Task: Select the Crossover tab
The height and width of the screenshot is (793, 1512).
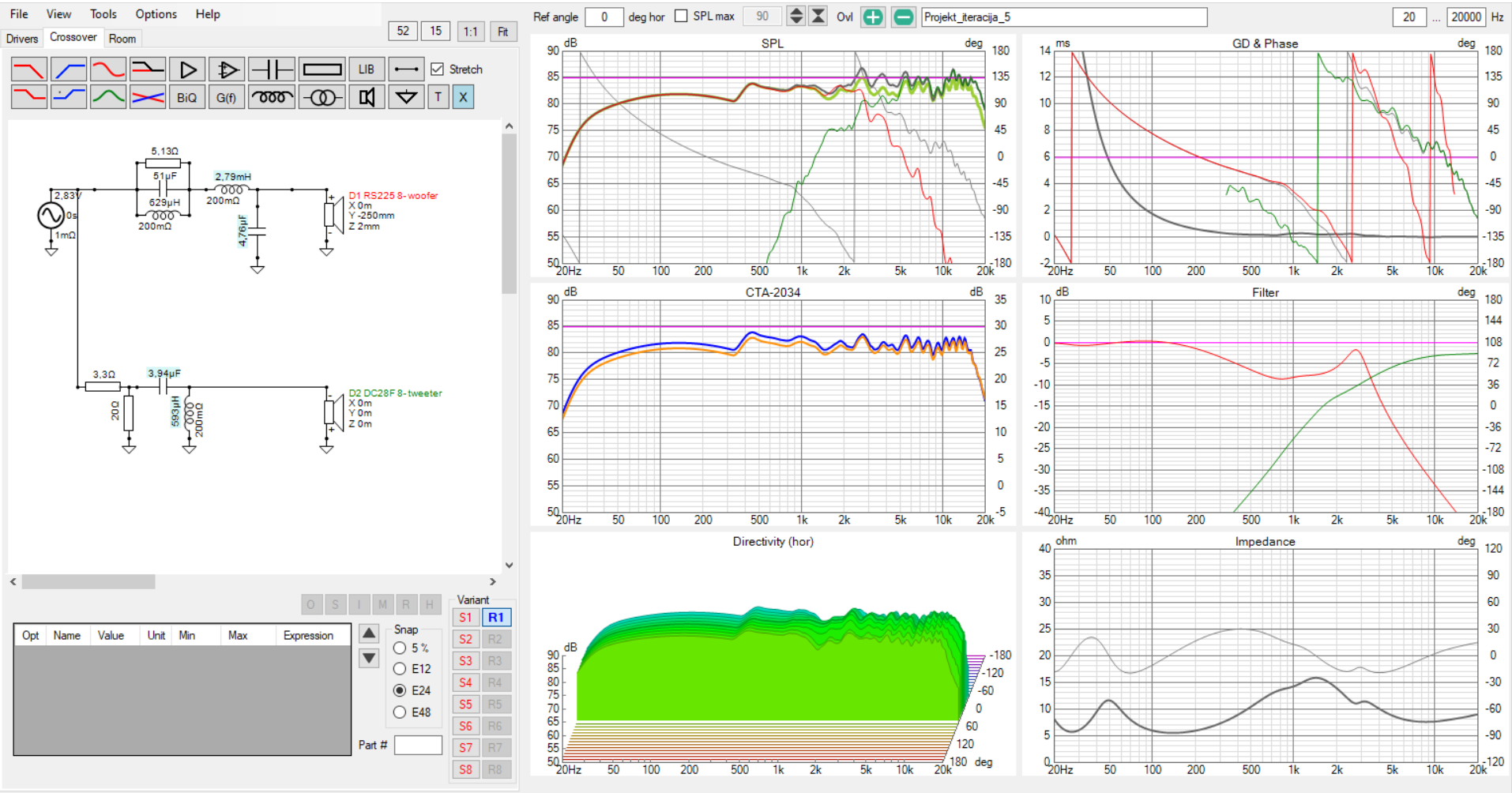Action: pos(73,37)
